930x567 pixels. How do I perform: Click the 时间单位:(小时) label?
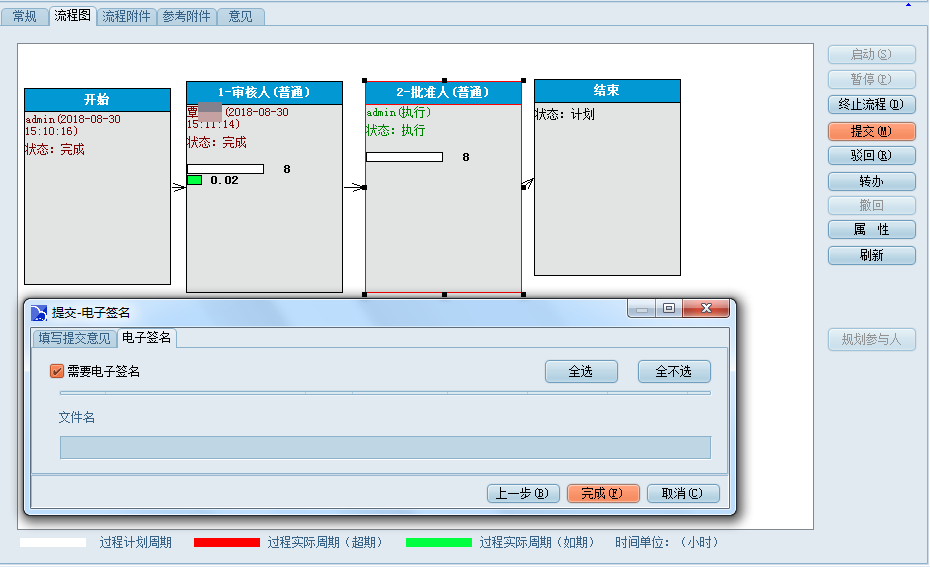click(667, 543)
